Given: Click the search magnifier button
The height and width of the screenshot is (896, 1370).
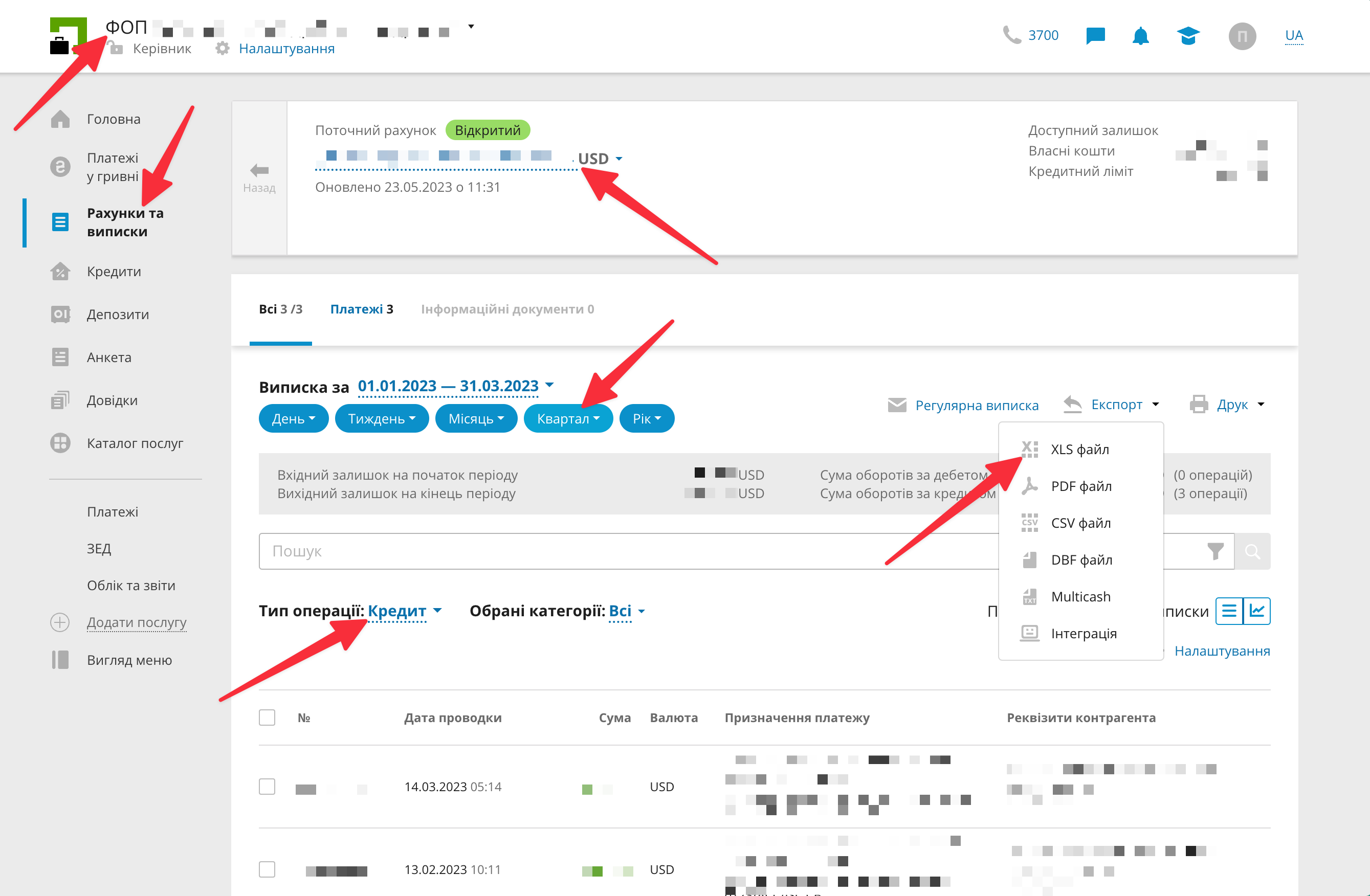Looking at the screenshot, I should (x=1252, y=551).
